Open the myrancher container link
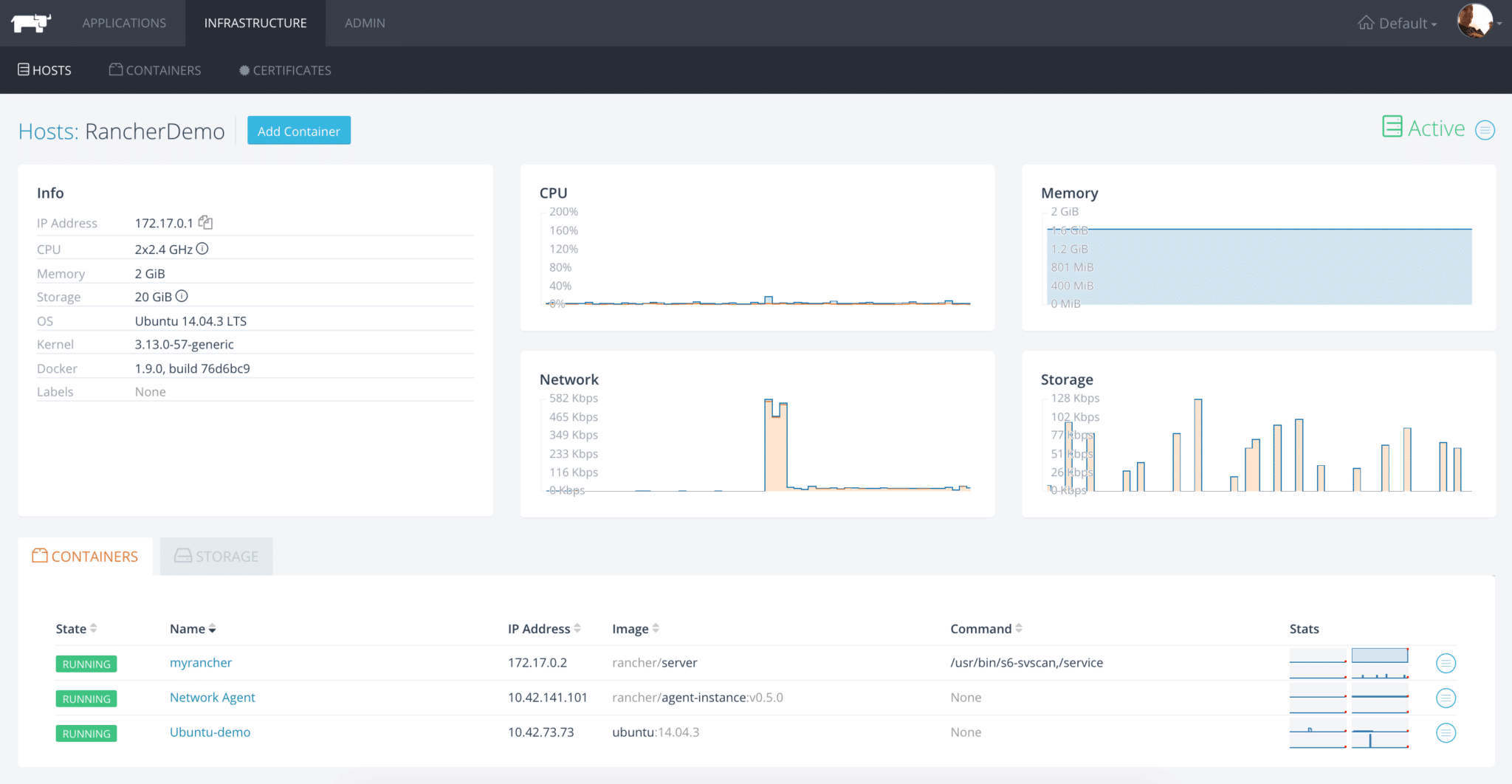 [201, 662]
